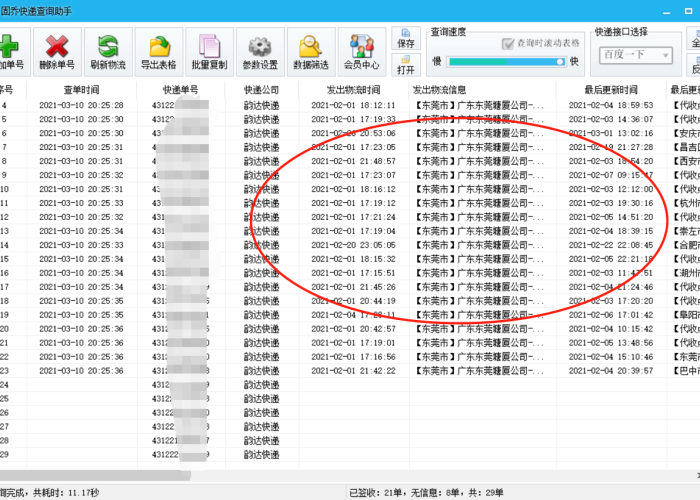The width and height of the screenshot is (700, 500).
Task: Click the 保存 save button
Action: pyautogui.click(x=406, y=38)
